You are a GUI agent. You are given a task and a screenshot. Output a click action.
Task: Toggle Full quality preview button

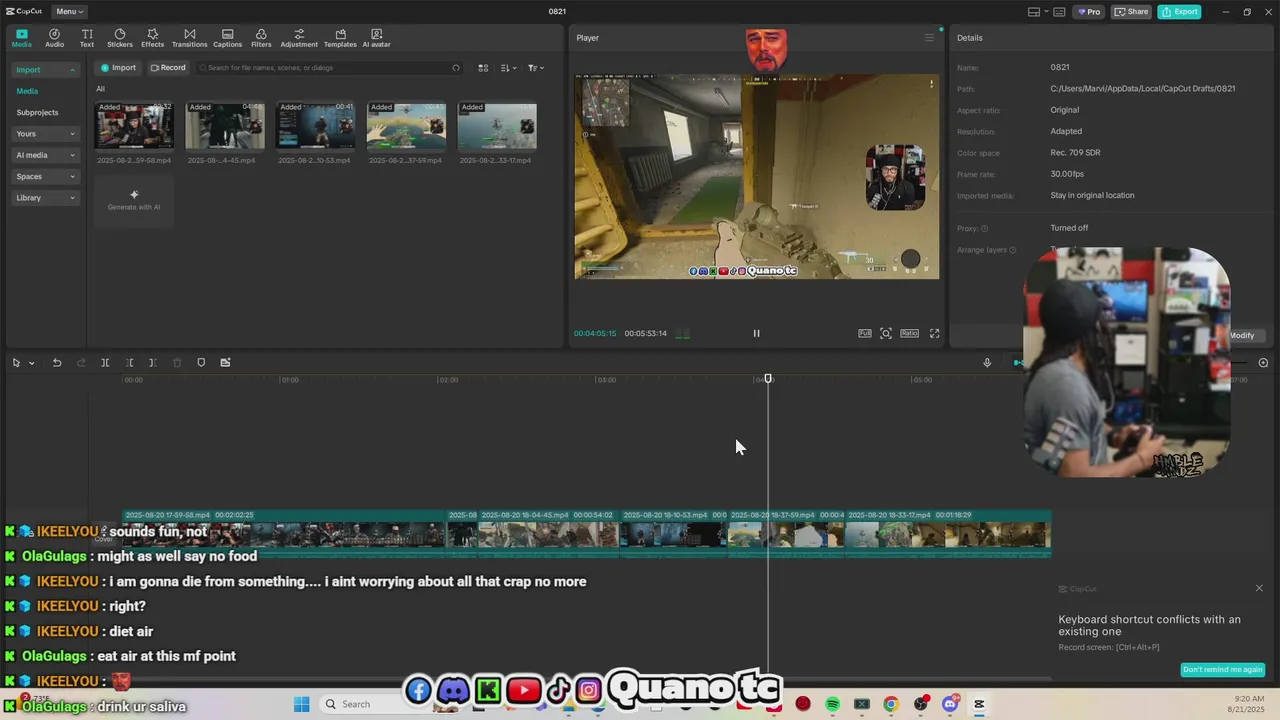tap(865, 333)
